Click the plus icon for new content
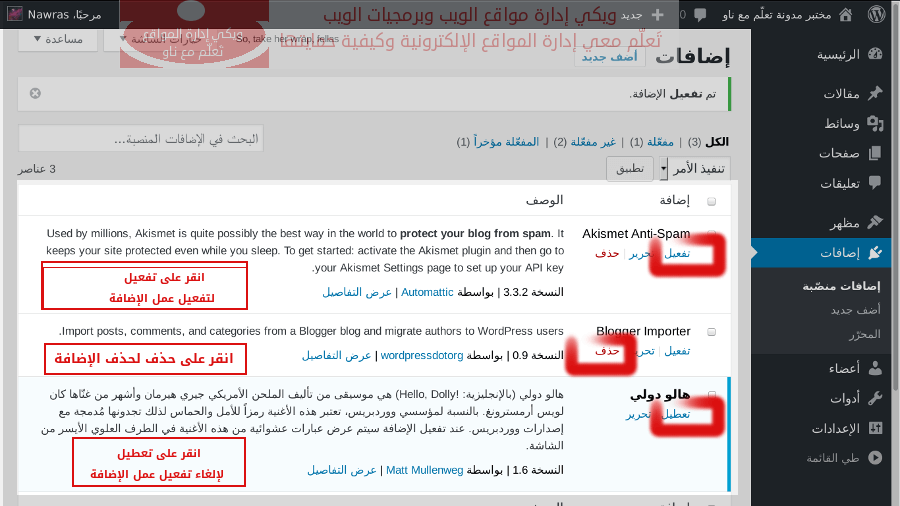The width and height of the screenshot is (900, 506). [657, 15]
